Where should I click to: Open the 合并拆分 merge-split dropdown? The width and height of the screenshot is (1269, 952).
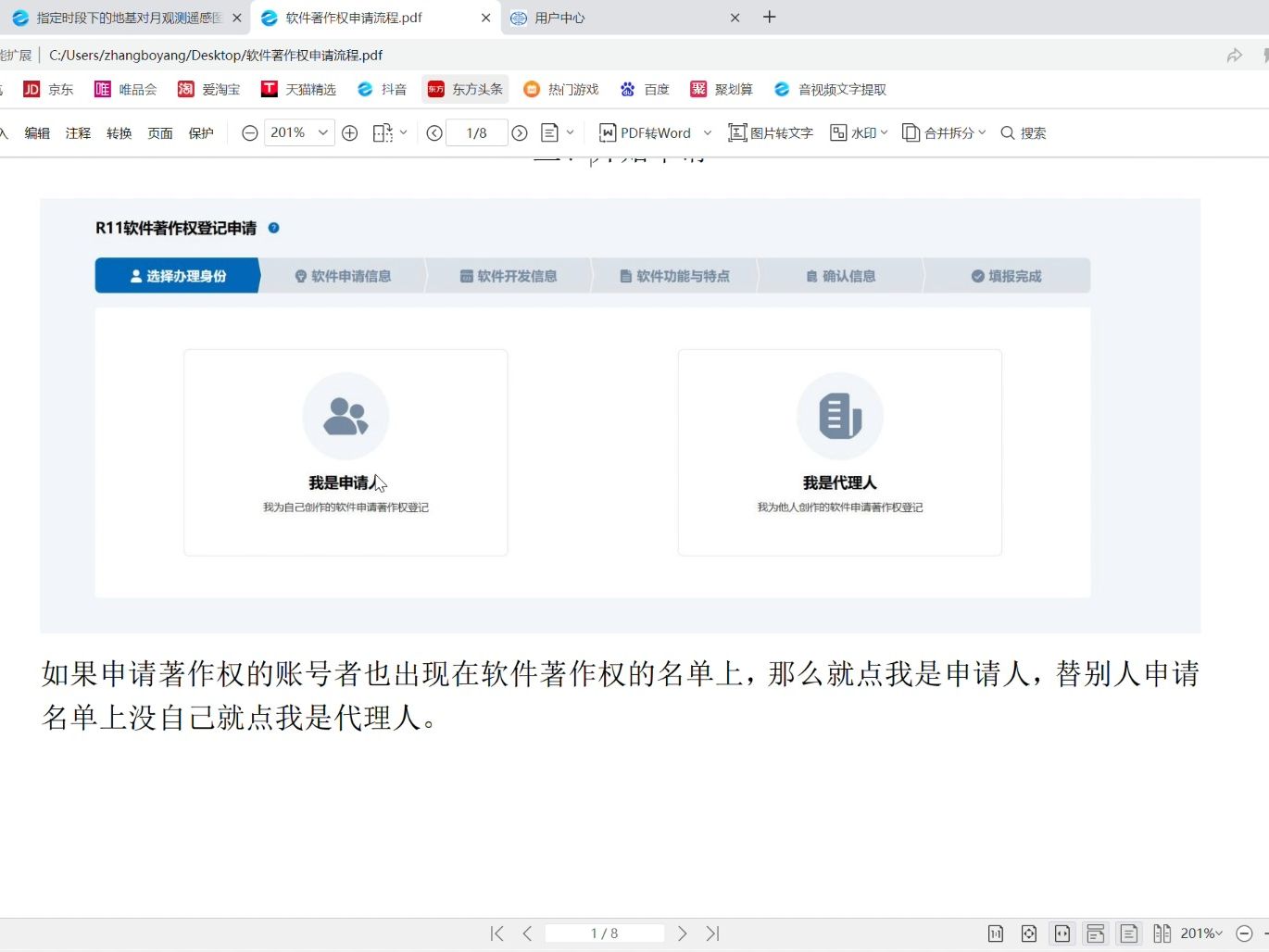(944, 133)
